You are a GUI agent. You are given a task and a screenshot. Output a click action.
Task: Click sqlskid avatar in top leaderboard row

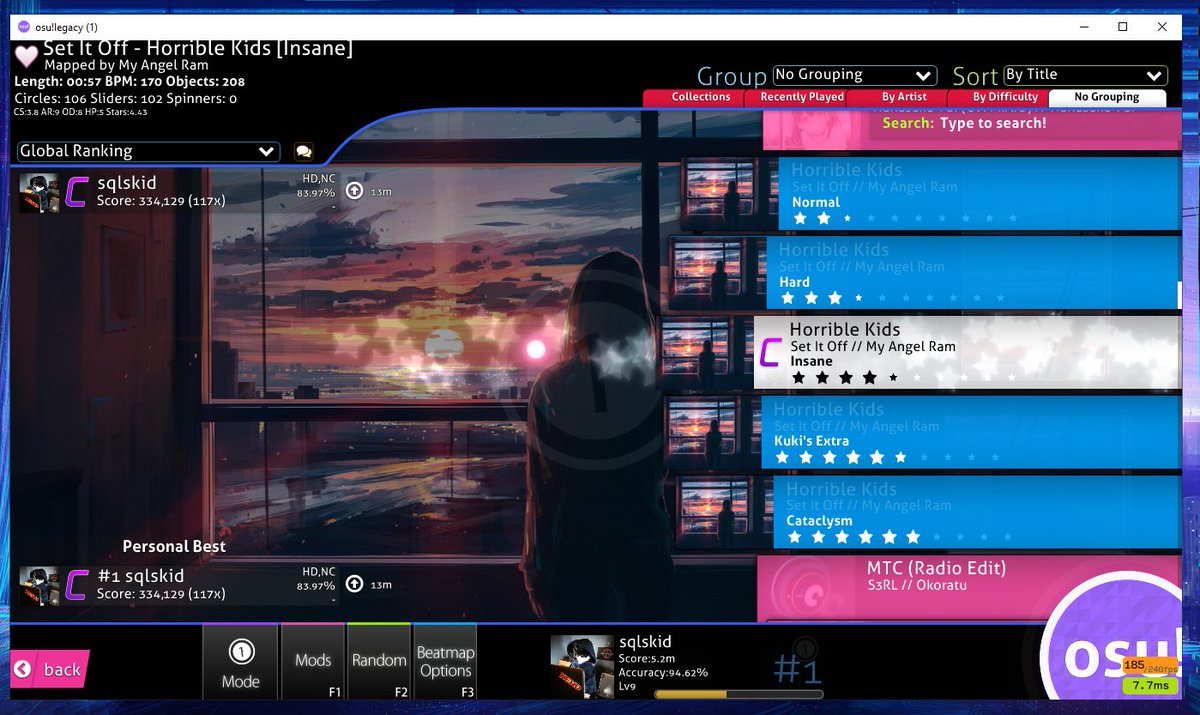tap(39, 192)
